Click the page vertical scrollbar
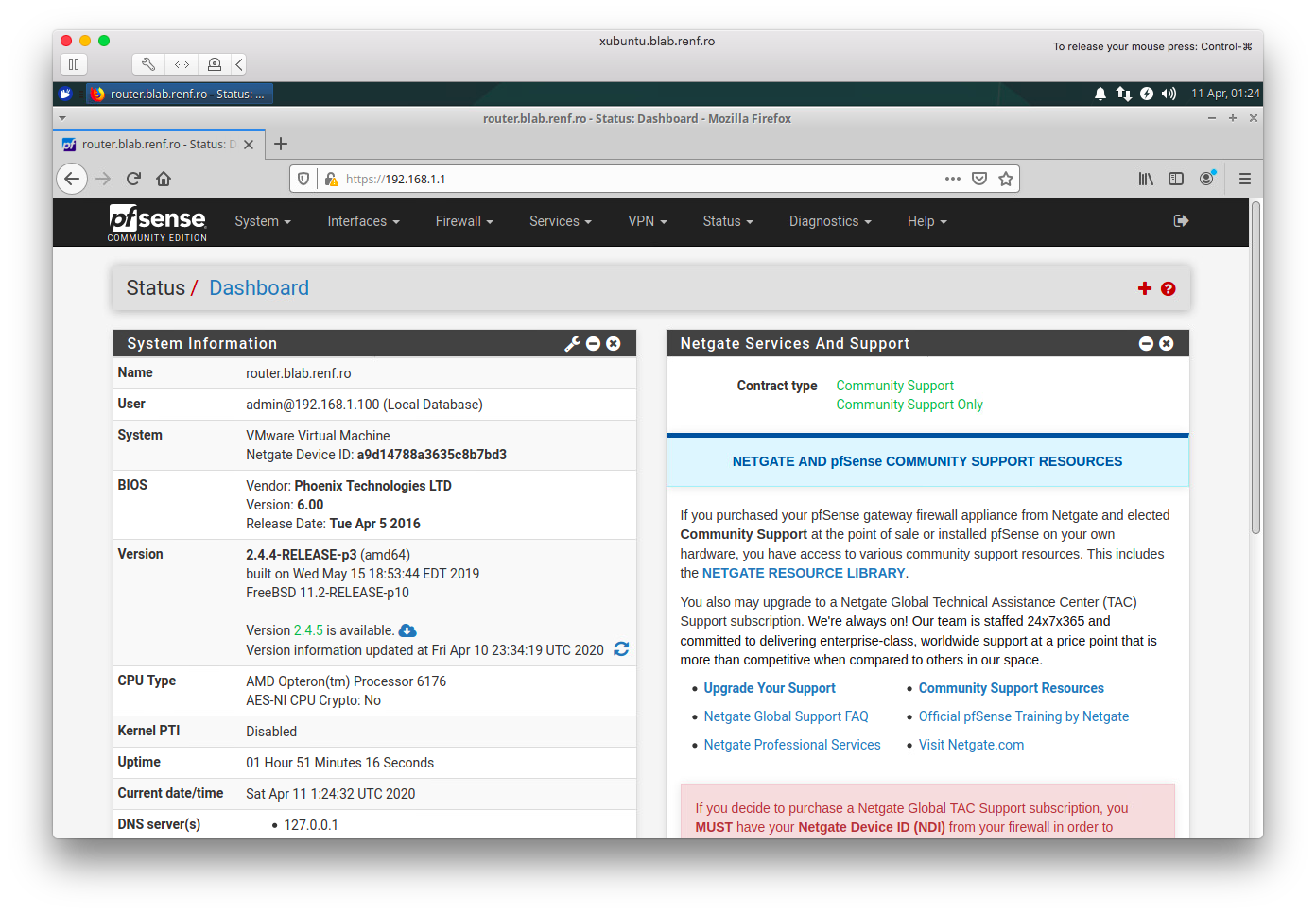 (x=1256, y=369)
